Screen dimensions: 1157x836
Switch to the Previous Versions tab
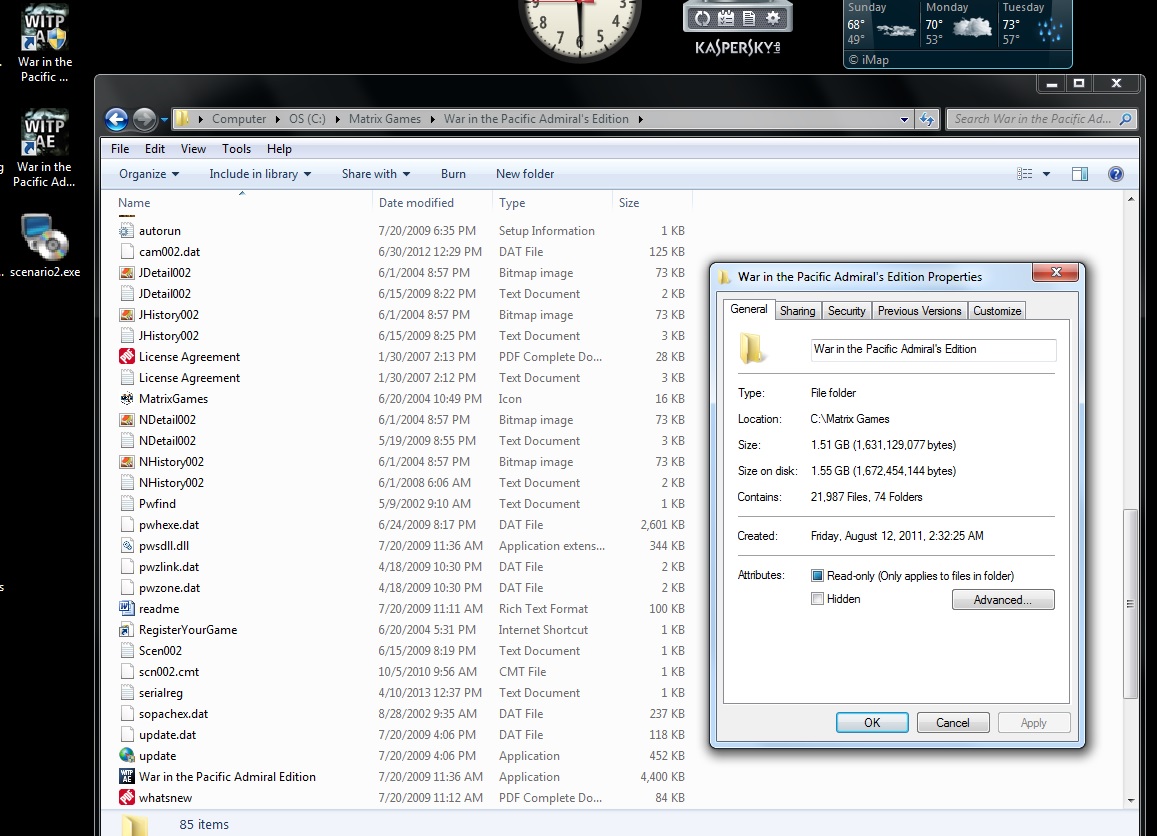click(x=919, y=311)
